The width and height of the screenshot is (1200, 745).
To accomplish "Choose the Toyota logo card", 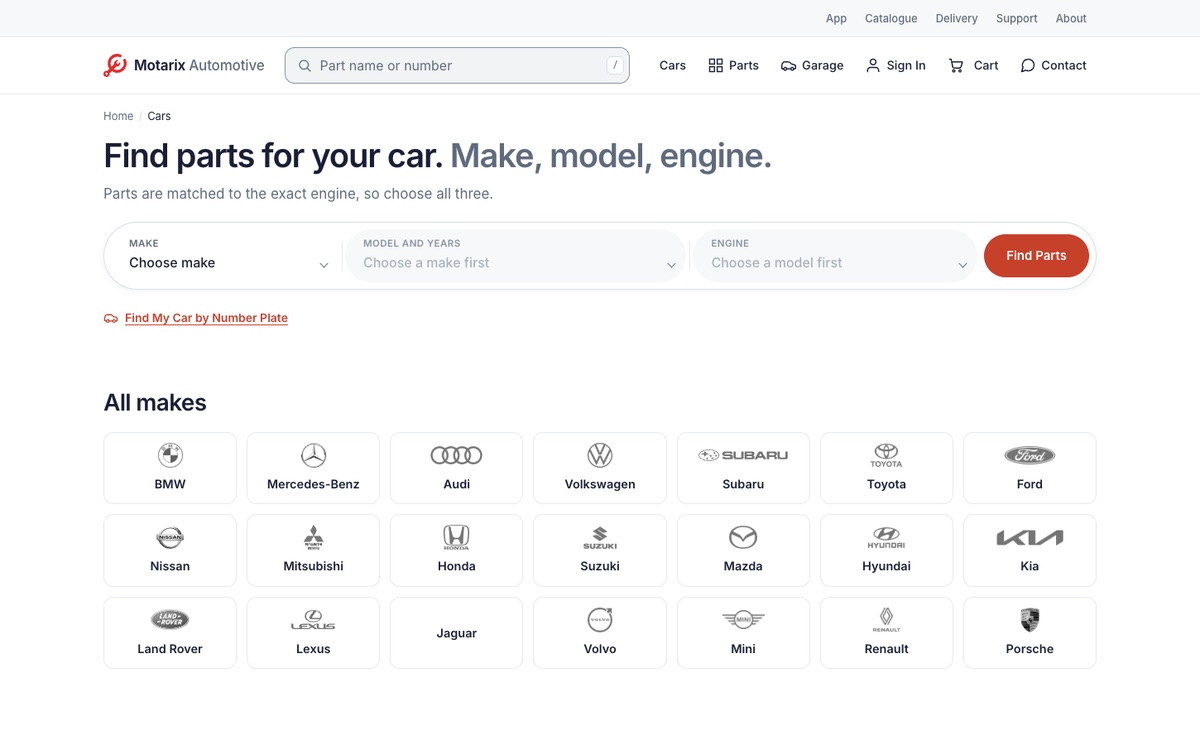I will (886, 468).
